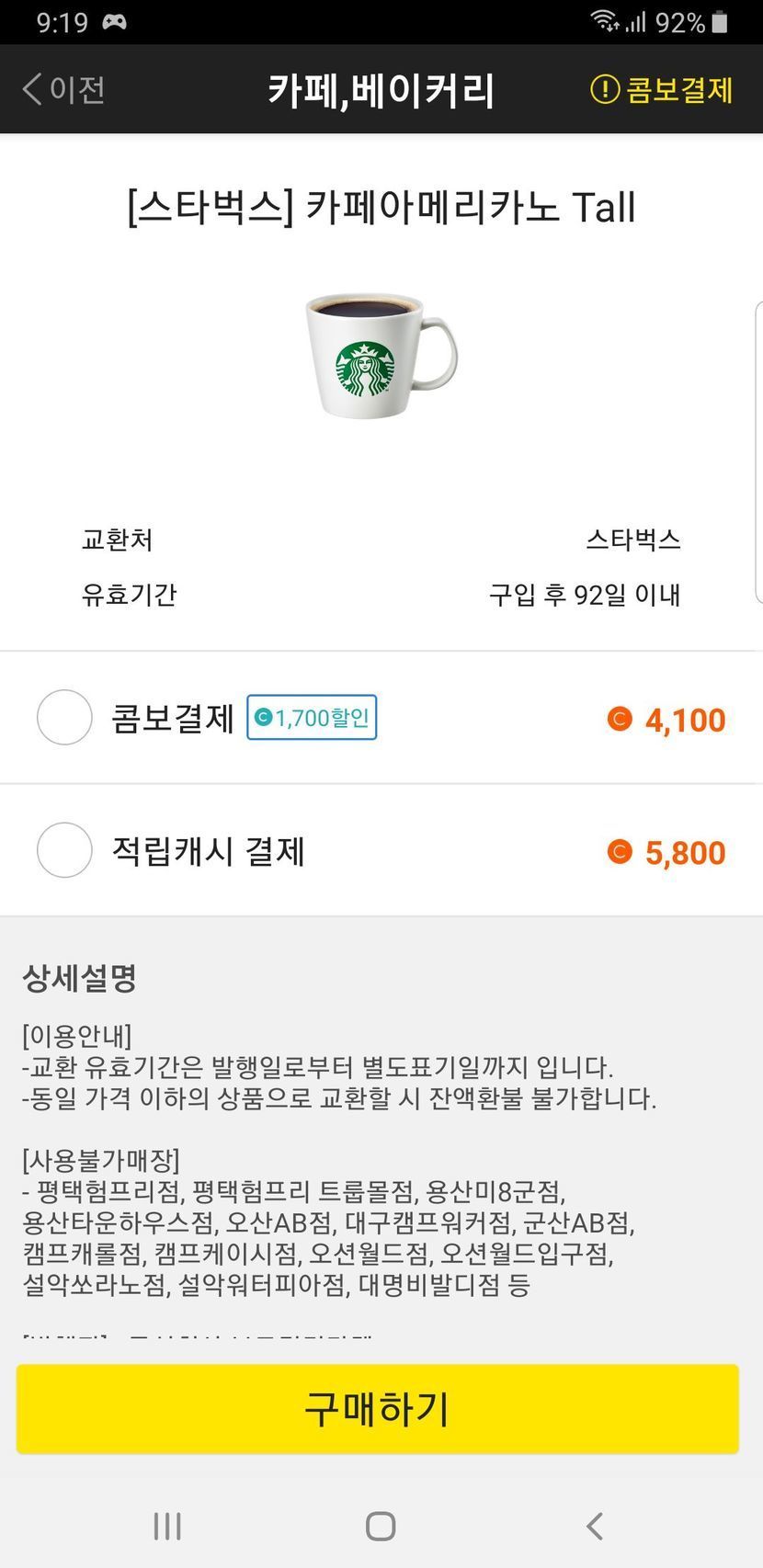Tap the Android home button icon
This screenshot has height=1568, width=763.
click(381, 1527)
